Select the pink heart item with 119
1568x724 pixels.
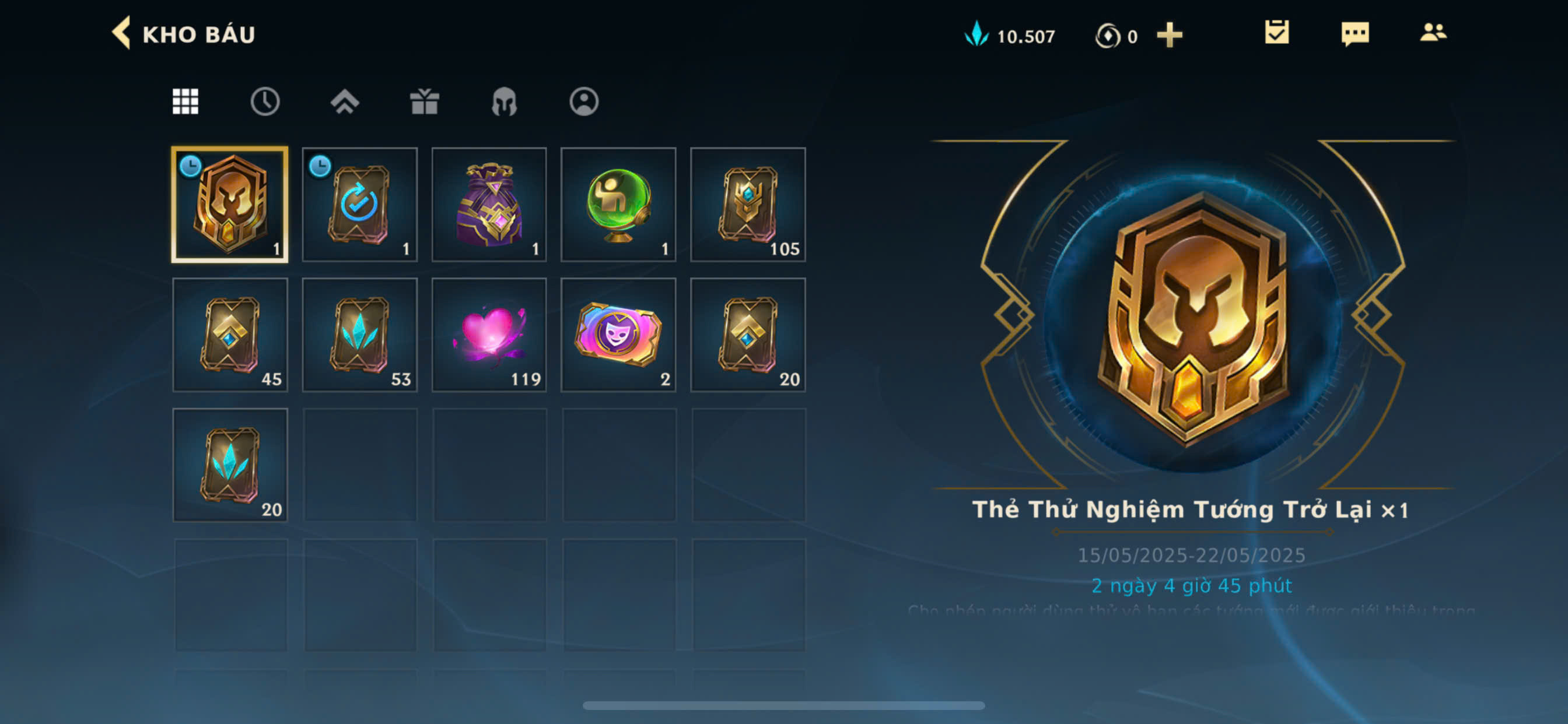[489, 335]
